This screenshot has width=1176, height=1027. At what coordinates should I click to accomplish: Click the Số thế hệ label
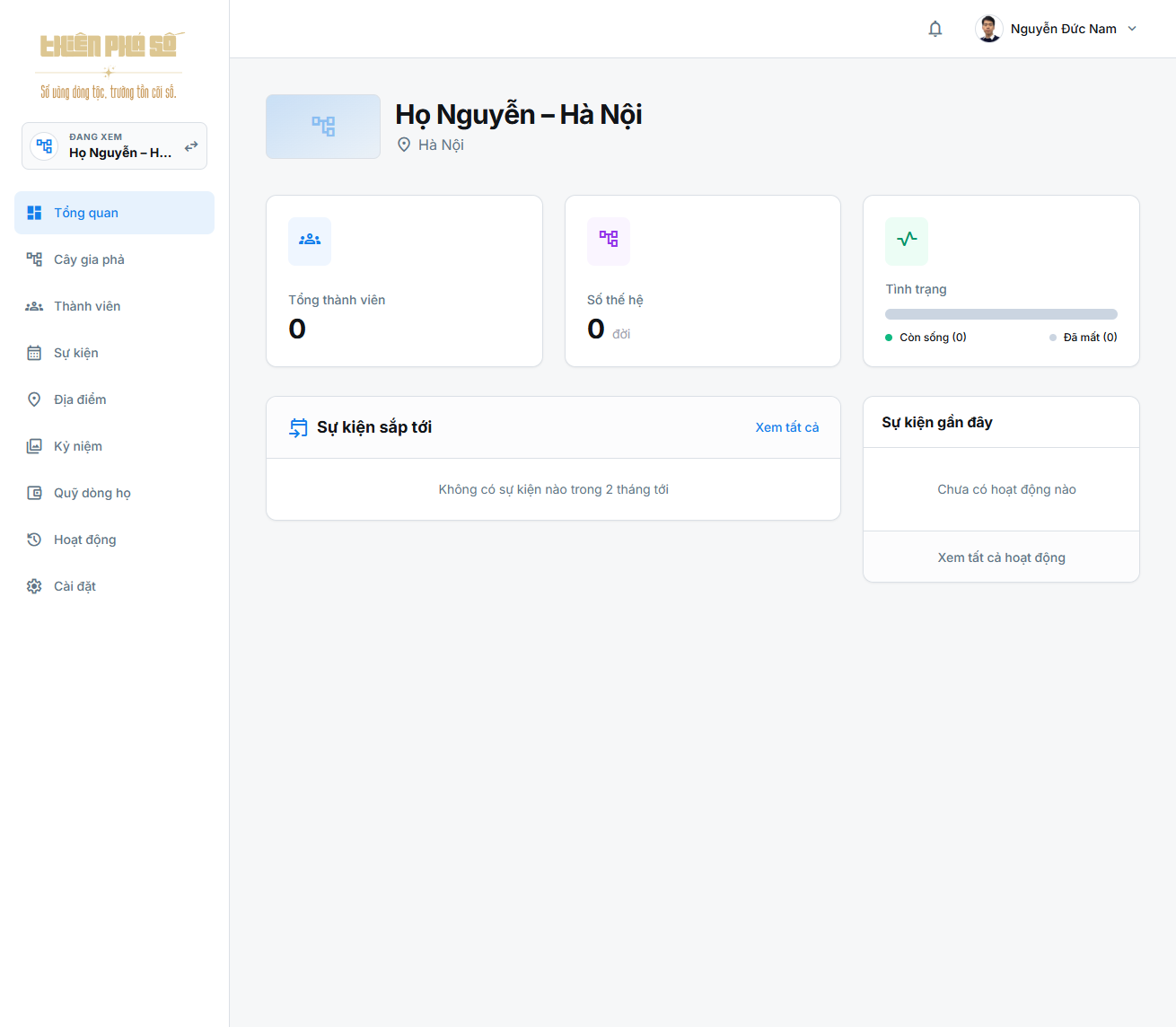(615, 300)
